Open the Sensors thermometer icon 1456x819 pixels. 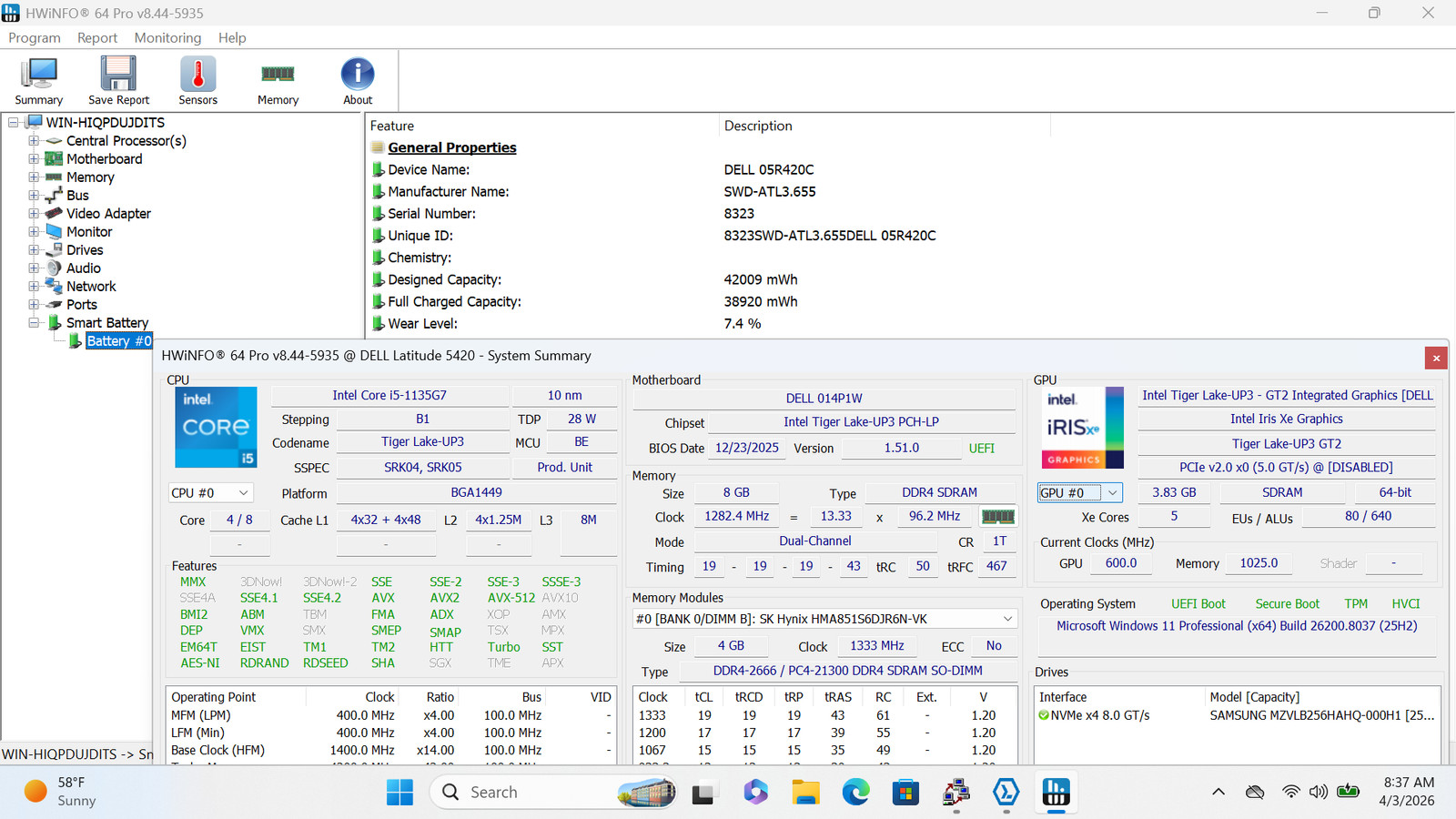tap(197, 80)
